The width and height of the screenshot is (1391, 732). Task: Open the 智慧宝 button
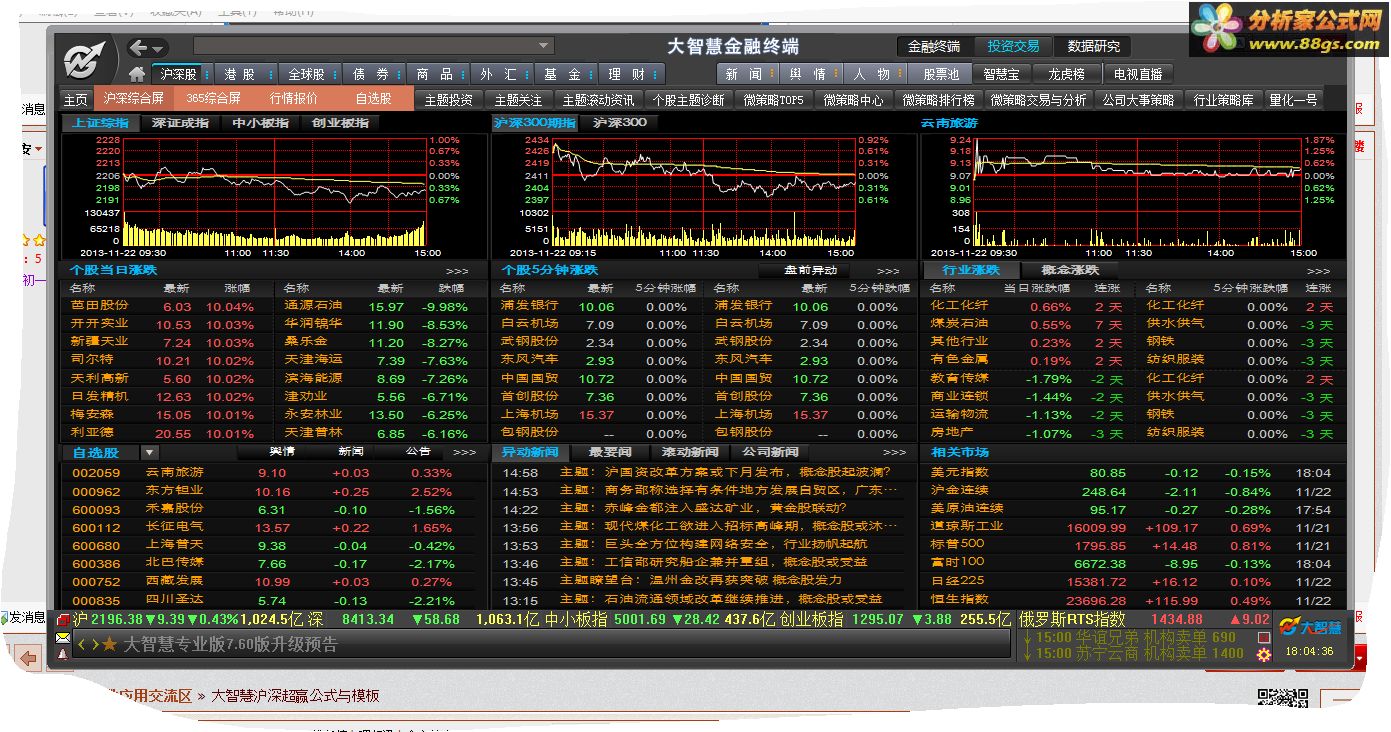(x=1001, y=74)
